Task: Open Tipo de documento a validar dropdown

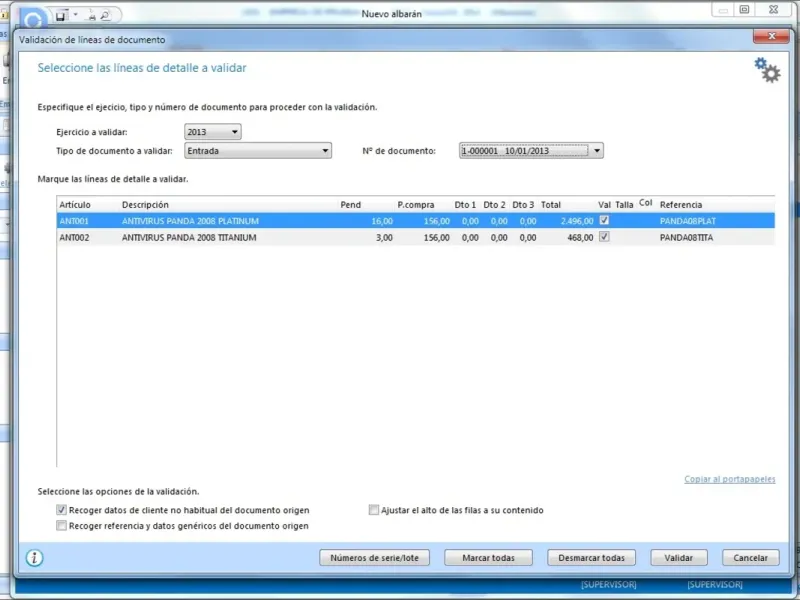Action: click(x=258, y=151)
